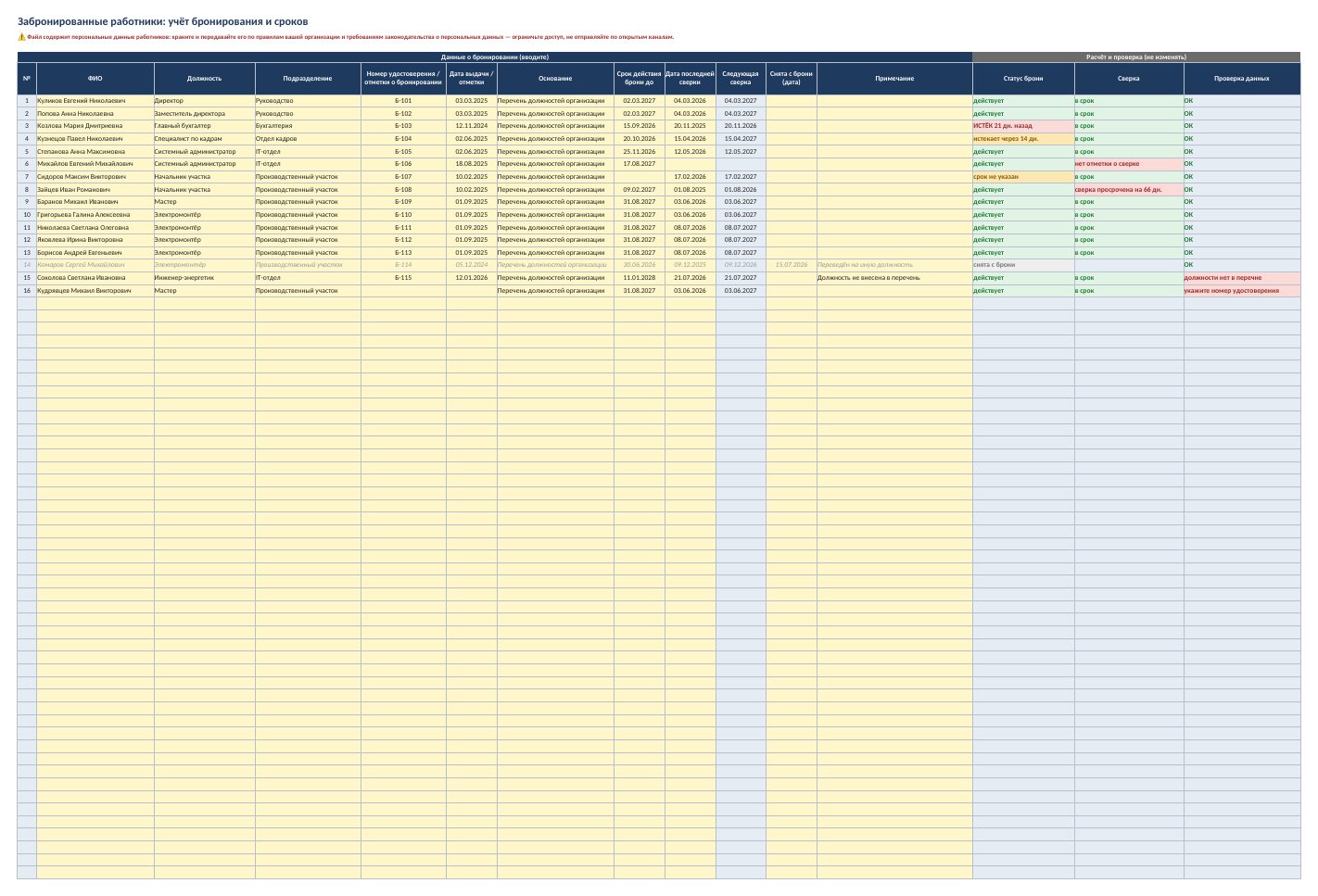Screen dimensions: 1318x896
Task: Select the 'Основание' column header
Action: tap(555, 79)
